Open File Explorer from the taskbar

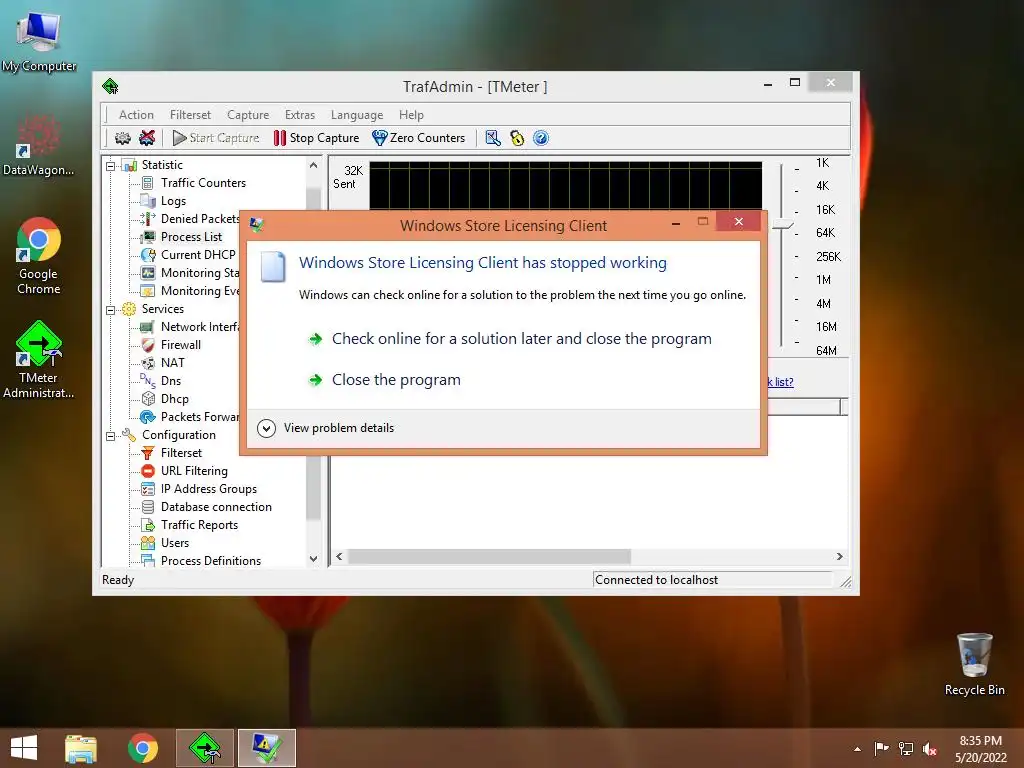(x=81, y=748)
